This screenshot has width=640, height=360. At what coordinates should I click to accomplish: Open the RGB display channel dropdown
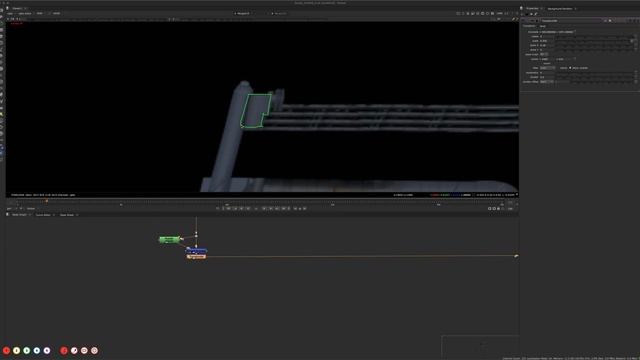[40, 13]
